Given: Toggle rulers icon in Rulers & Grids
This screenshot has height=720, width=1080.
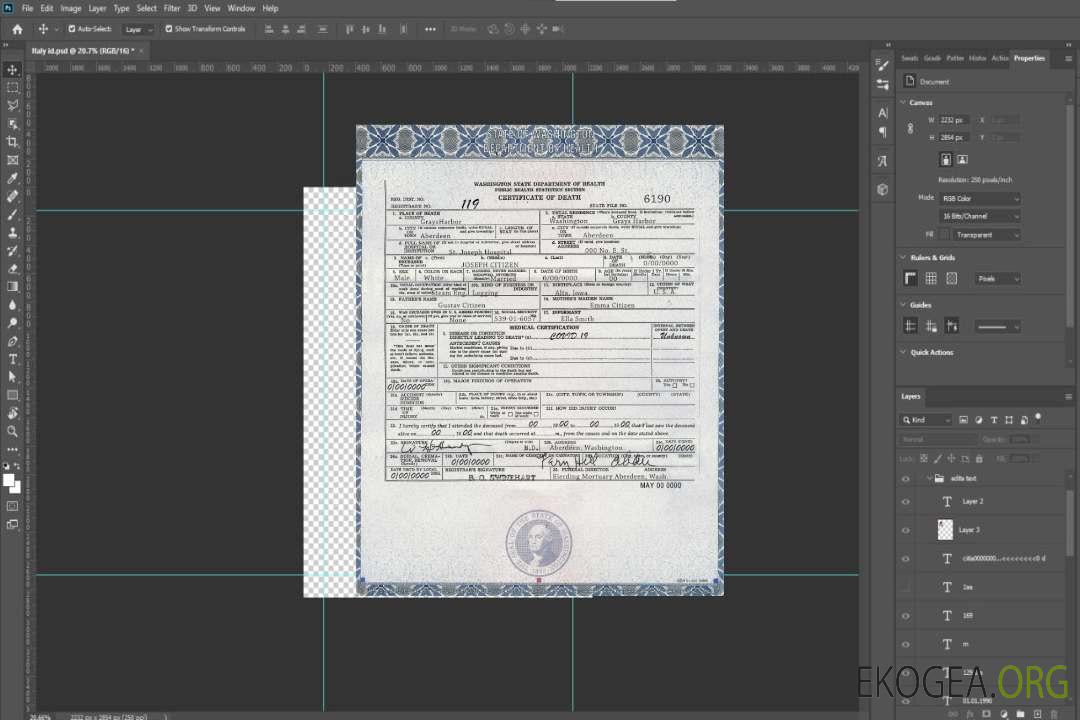Looking at the screenshot, I should click(x=911, y=278).
